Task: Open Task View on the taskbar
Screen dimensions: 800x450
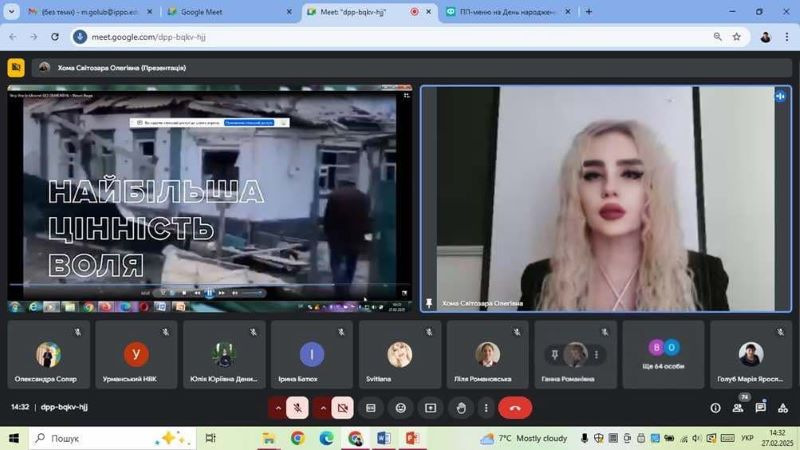Action: tap(210, 438)
